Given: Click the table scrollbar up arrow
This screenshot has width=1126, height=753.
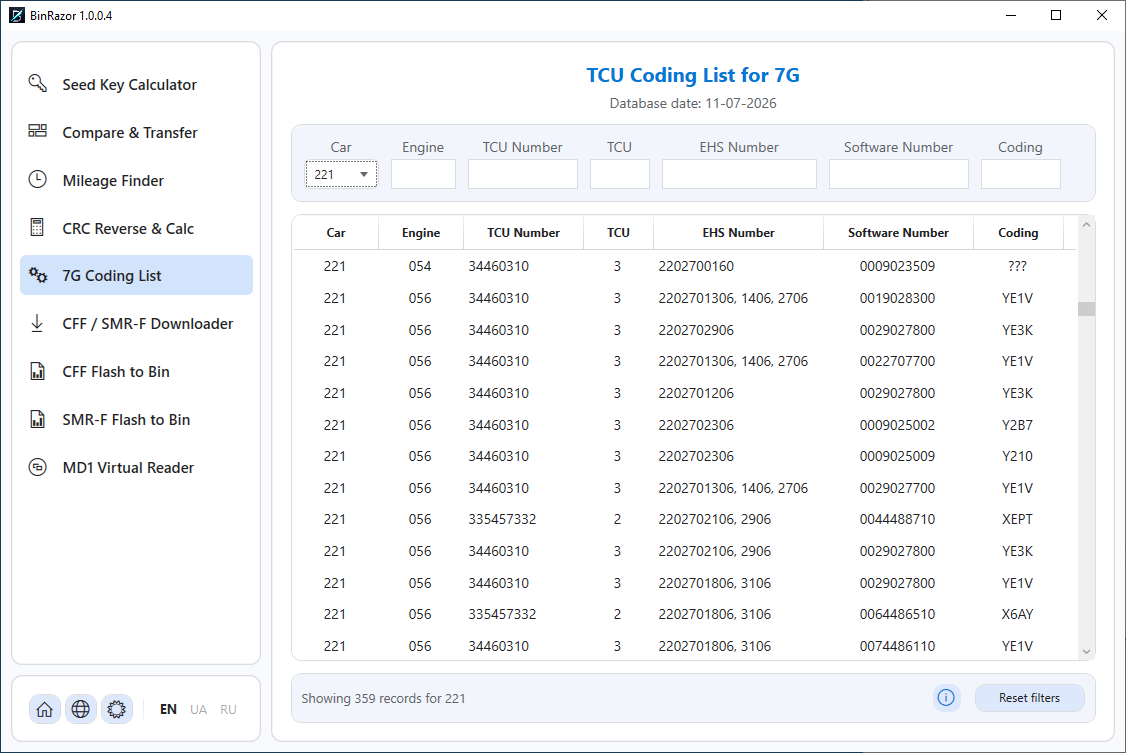Looking at the screenshot, I should tap(1087, 225).
